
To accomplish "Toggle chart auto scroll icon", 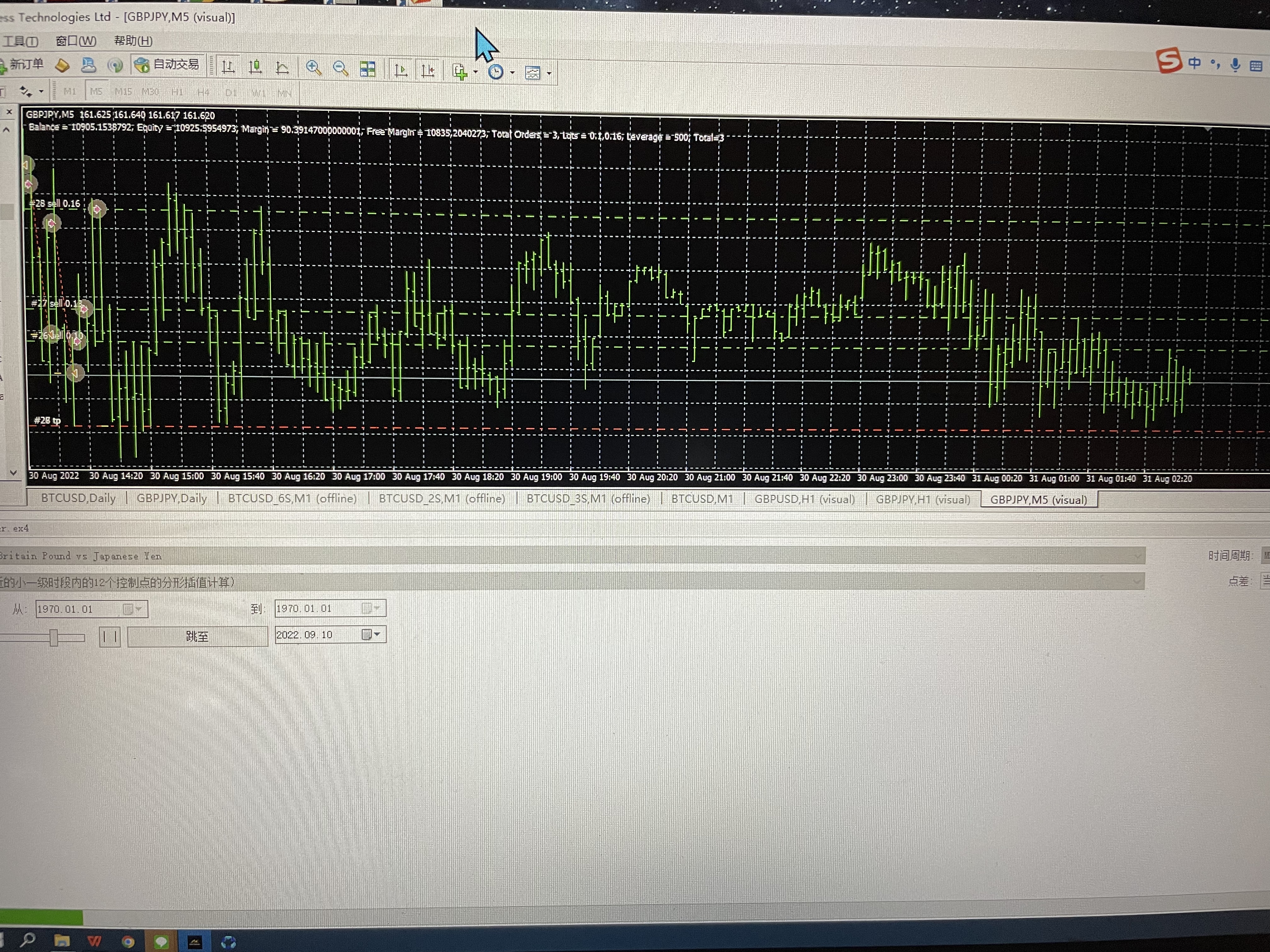I will pos(401,70).
